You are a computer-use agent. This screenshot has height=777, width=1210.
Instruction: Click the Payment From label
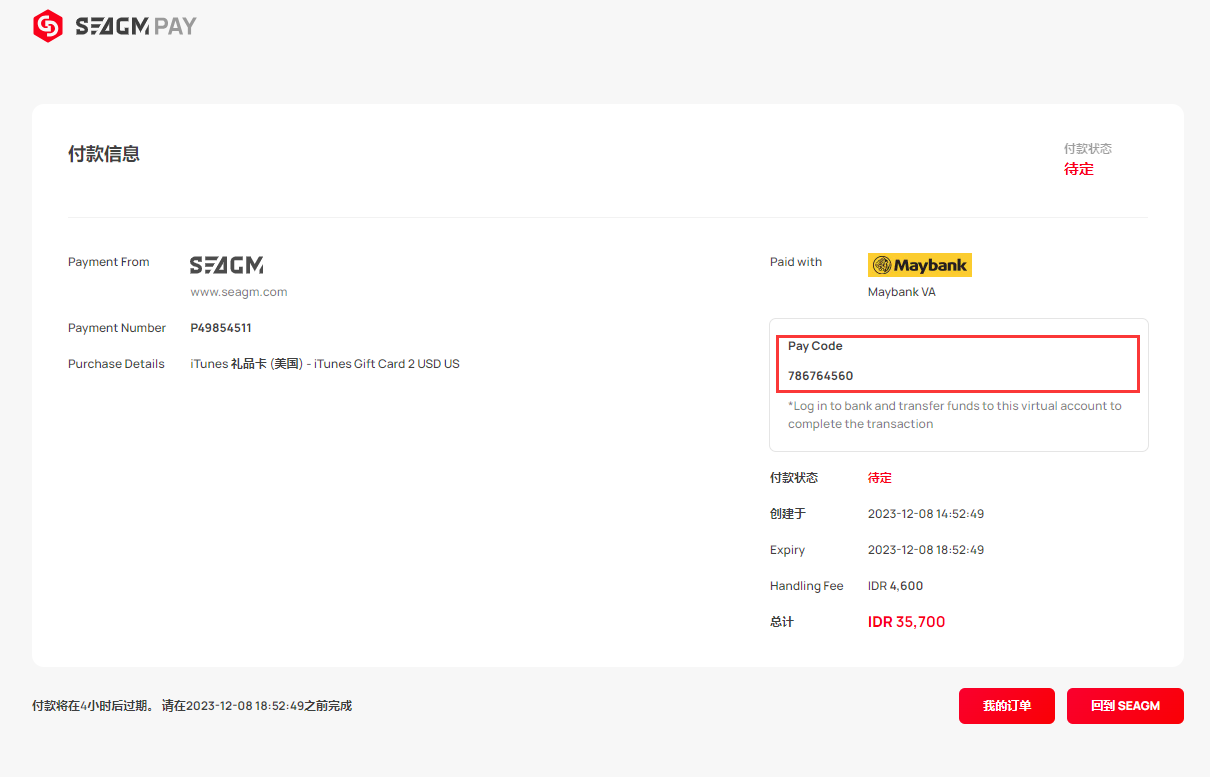[109, 262]
